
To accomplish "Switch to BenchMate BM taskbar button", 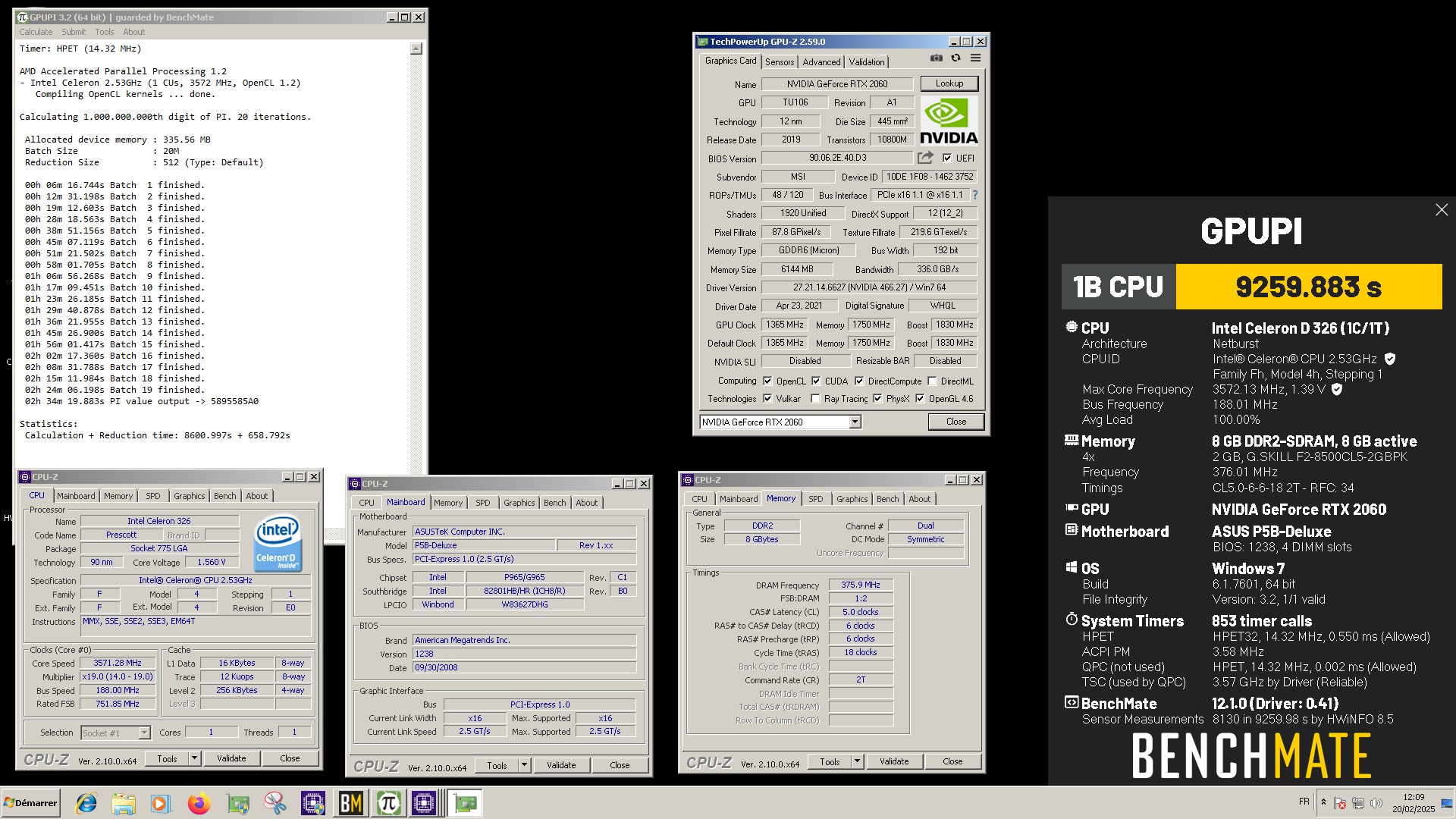I will tap(350, 803).
